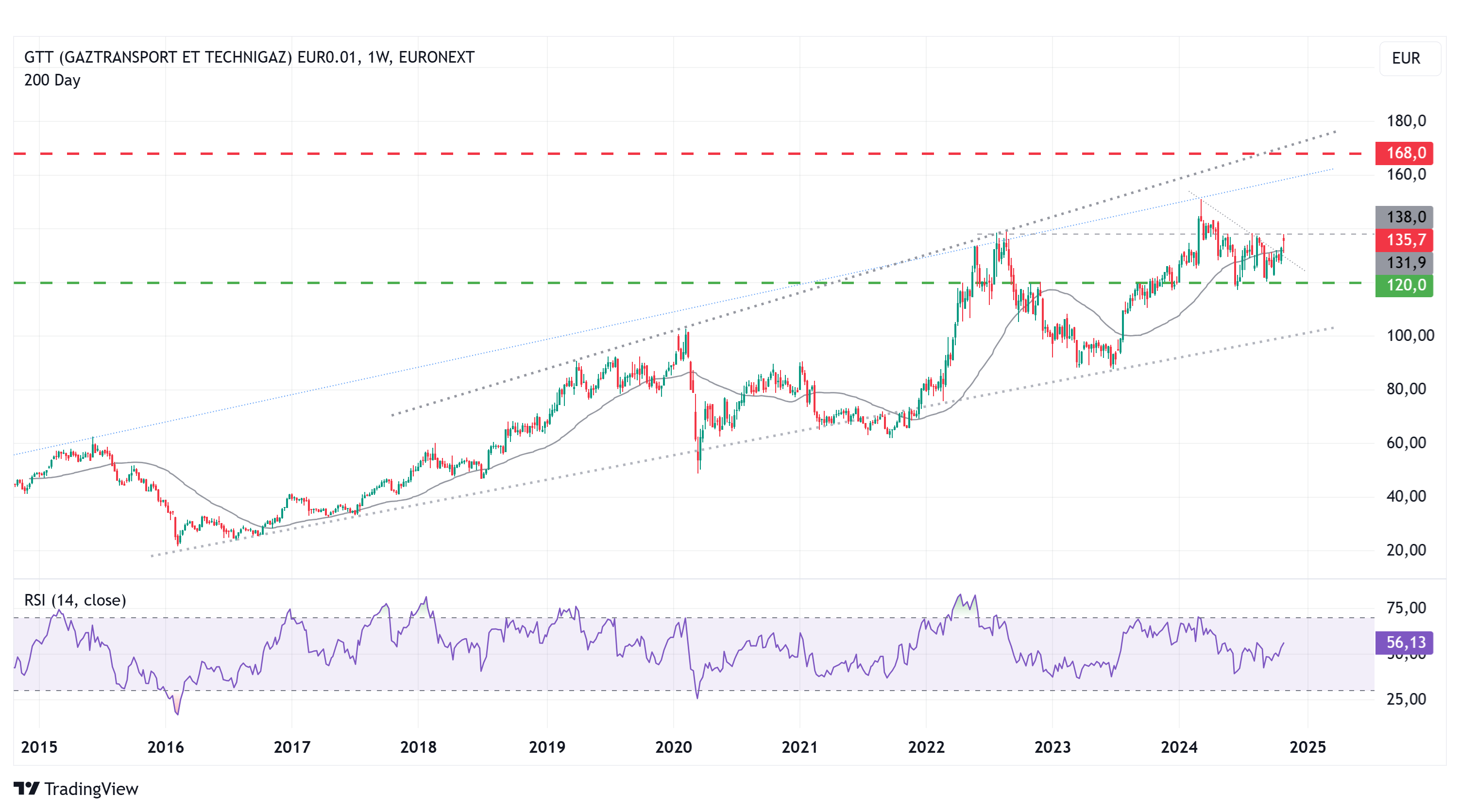The height and width of the screenshot is (812, 1460).
Task: Click the 2024 time axis label
Action: click(x=1179, y=747)
